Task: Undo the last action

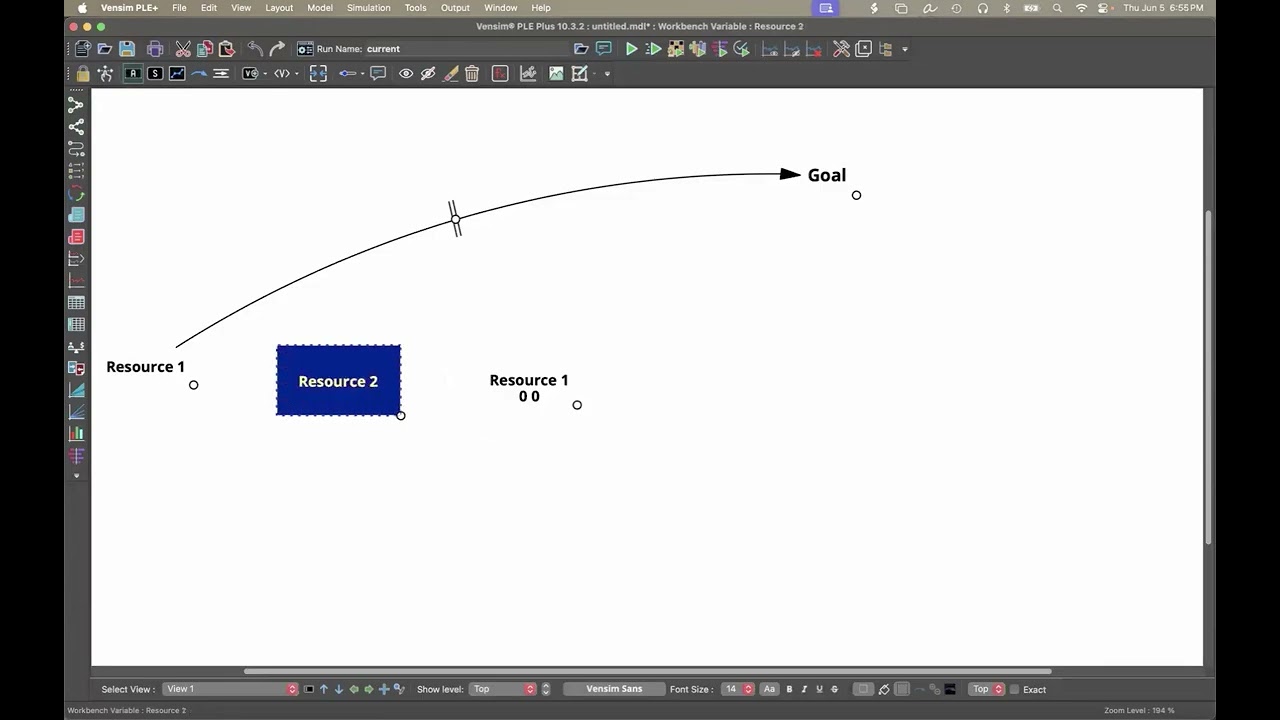Action: 255,48
